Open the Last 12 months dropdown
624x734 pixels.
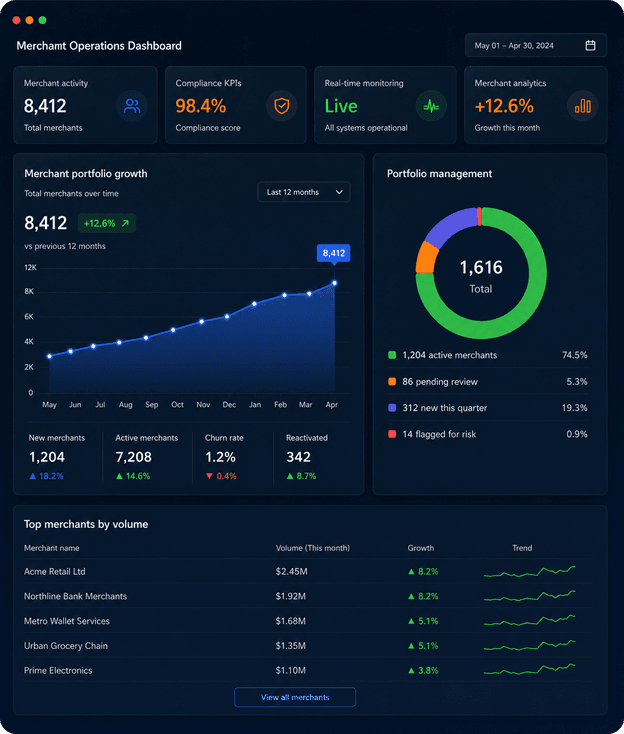pos(304,192)
